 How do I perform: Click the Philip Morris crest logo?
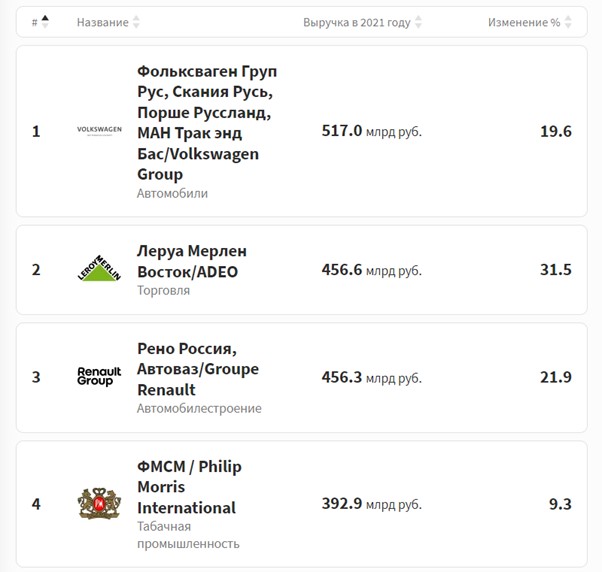coord(98,504)
